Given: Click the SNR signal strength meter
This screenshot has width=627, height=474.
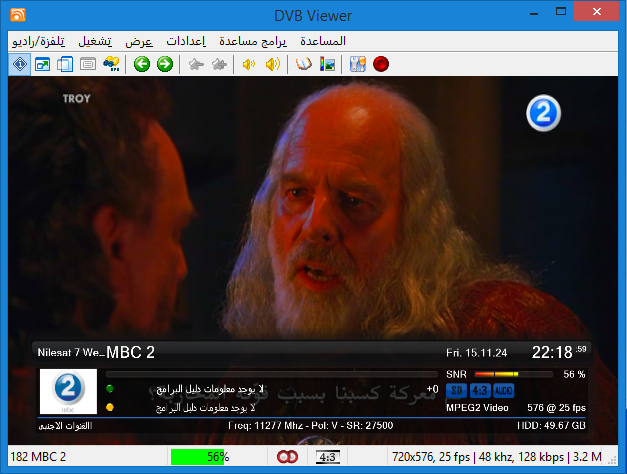Looking at the screenshot, I should (513, 374).
